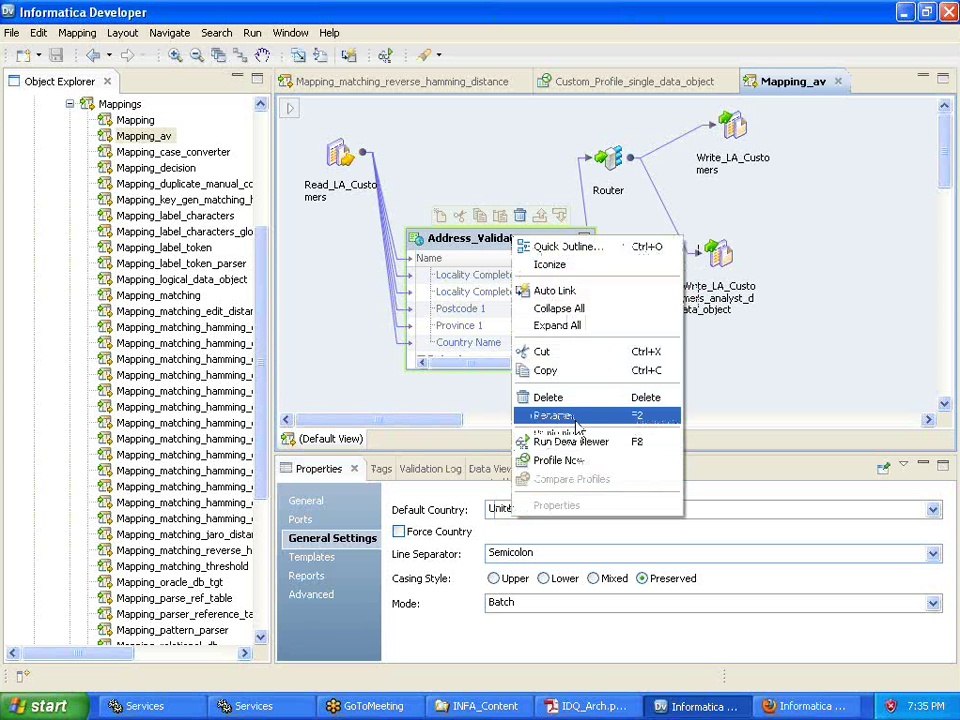The width and height of the screenshot is (960, 720).
Task: Click the Write_LA_Customers target icon
Action: (732, 125)
